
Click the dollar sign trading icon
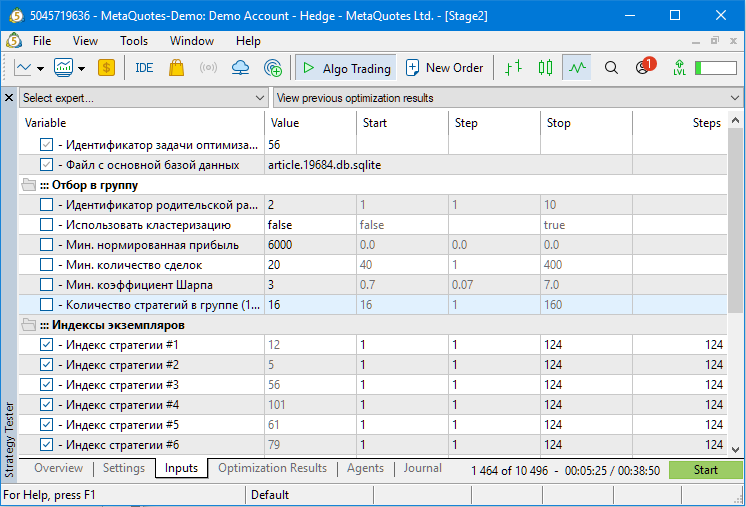click(x=107, y=68)
